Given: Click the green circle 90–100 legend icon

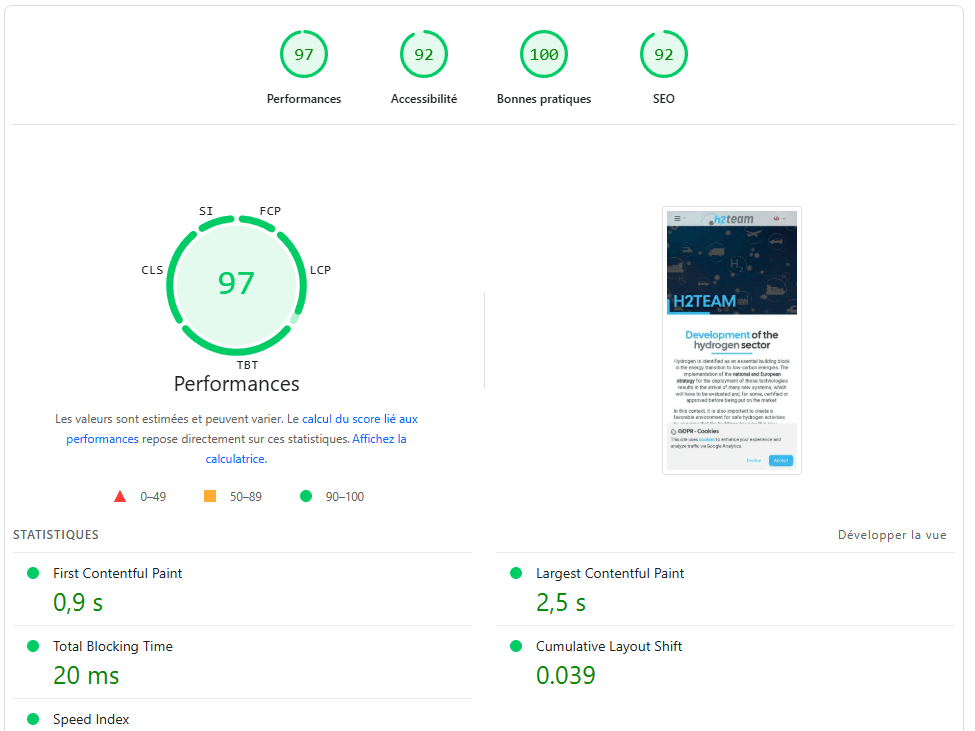Looking at the screenshot, I should tap(306, 496).
